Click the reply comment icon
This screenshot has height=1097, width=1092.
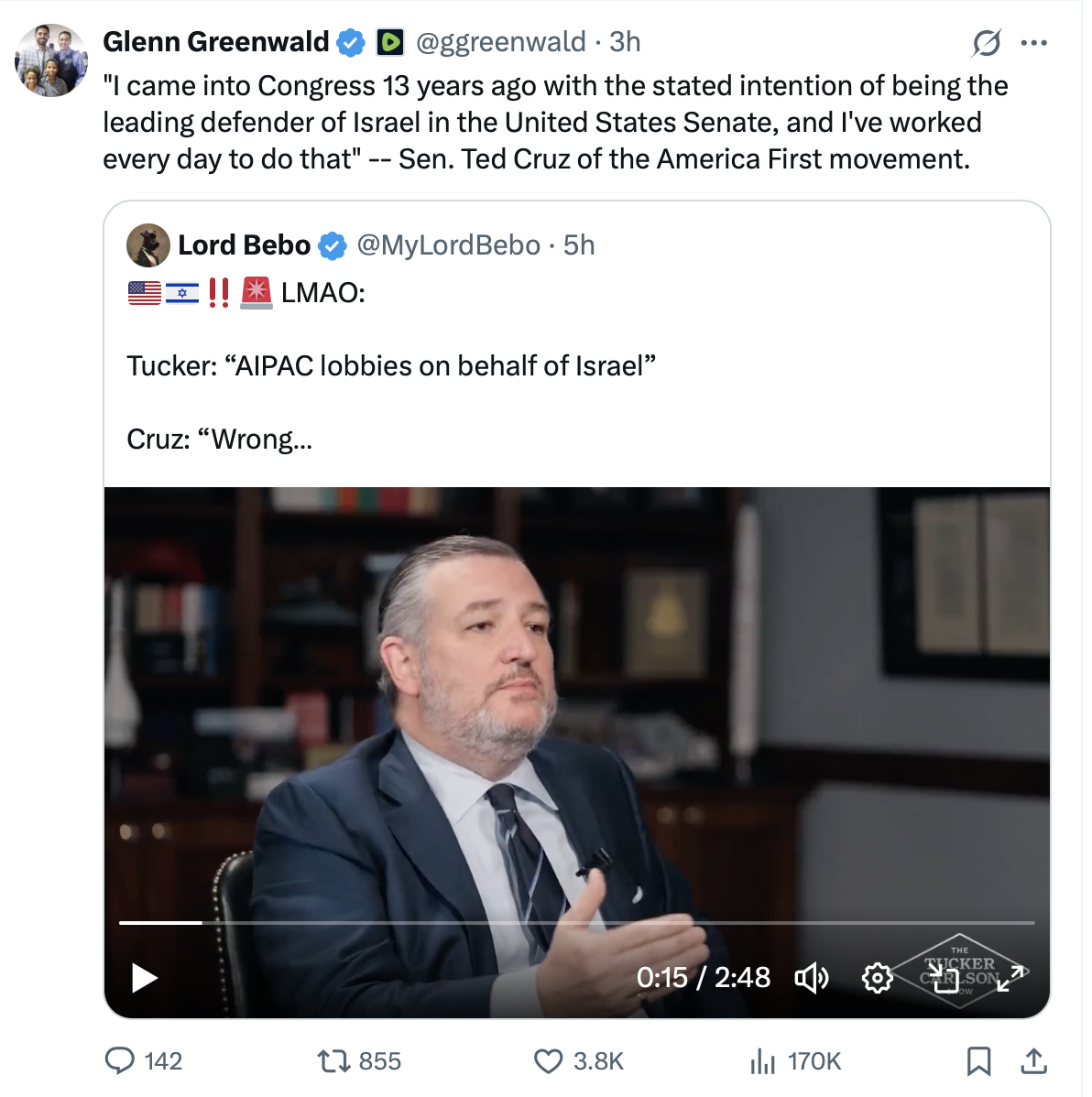(x=120, y=1060)
